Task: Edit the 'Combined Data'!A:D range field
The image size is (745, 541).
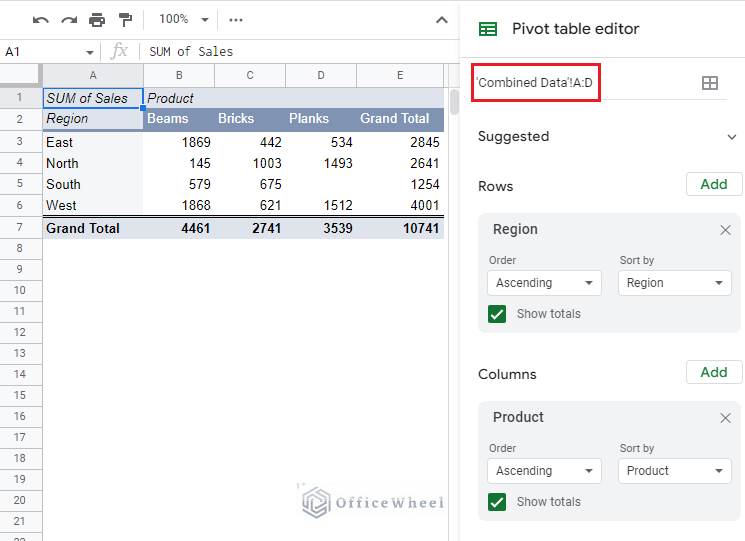Action: 535,83
